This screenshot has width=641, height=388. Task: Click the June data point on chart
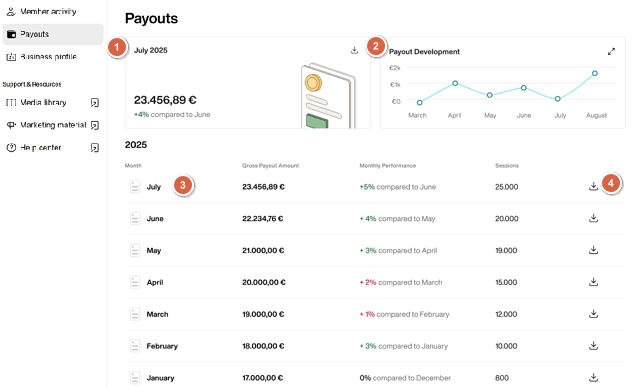pyautogui.click(x=524, y=88)
